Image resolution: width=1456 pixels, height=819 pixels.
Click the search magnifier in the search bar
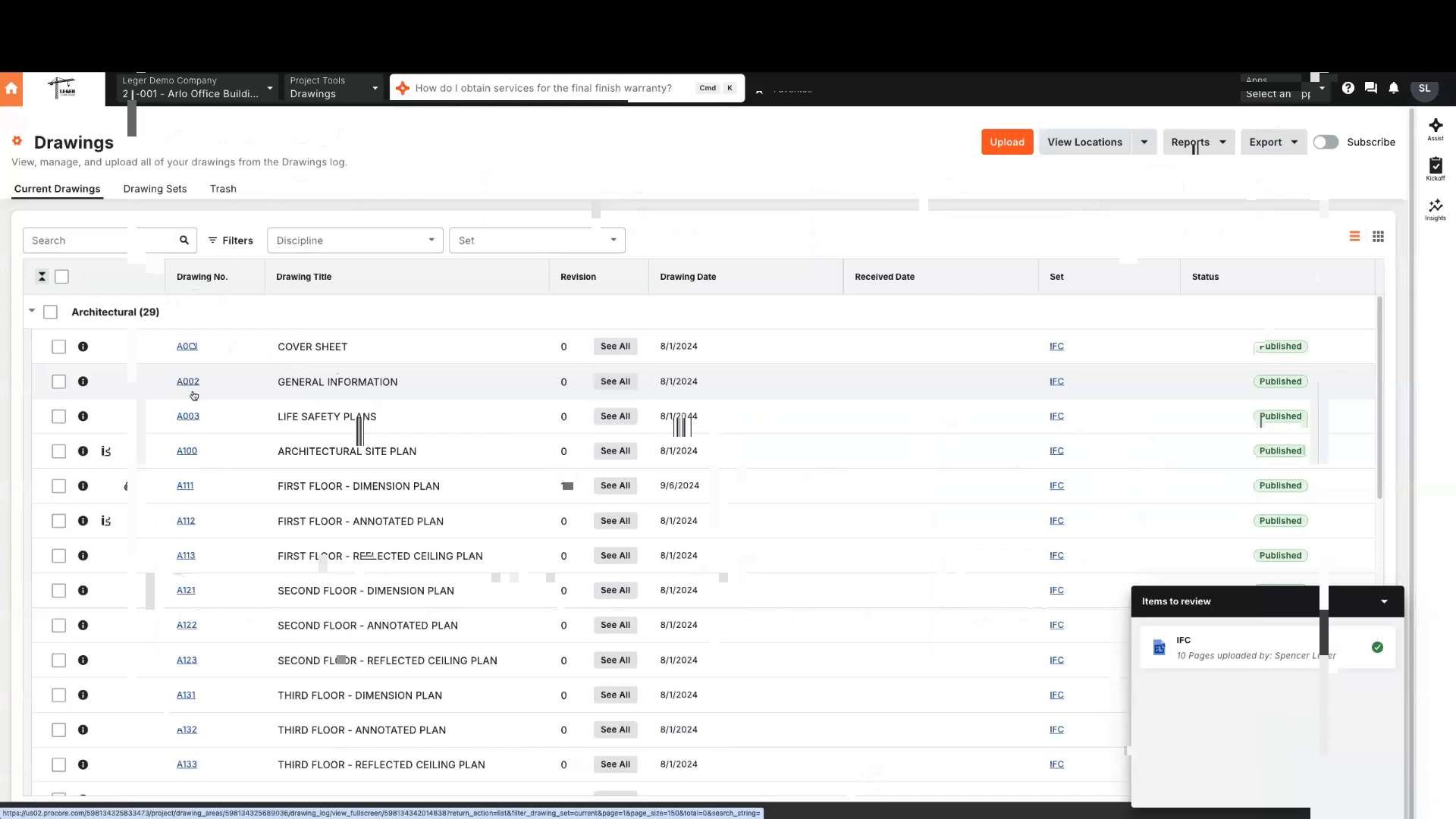(184, 240)
